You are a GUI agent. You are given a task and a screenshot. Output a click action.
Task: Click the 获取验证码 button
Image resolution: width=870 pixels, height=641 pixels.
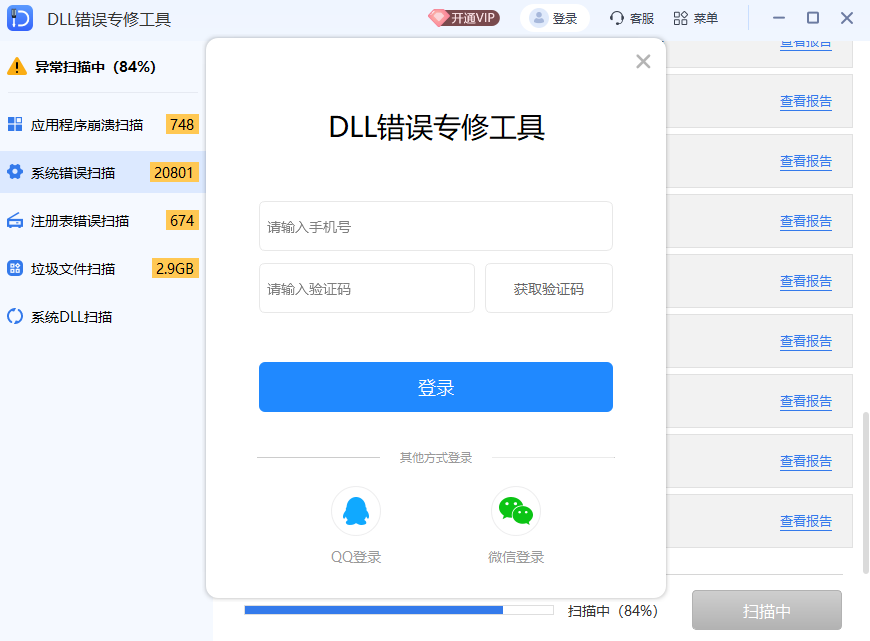click(x=549, y=289)
